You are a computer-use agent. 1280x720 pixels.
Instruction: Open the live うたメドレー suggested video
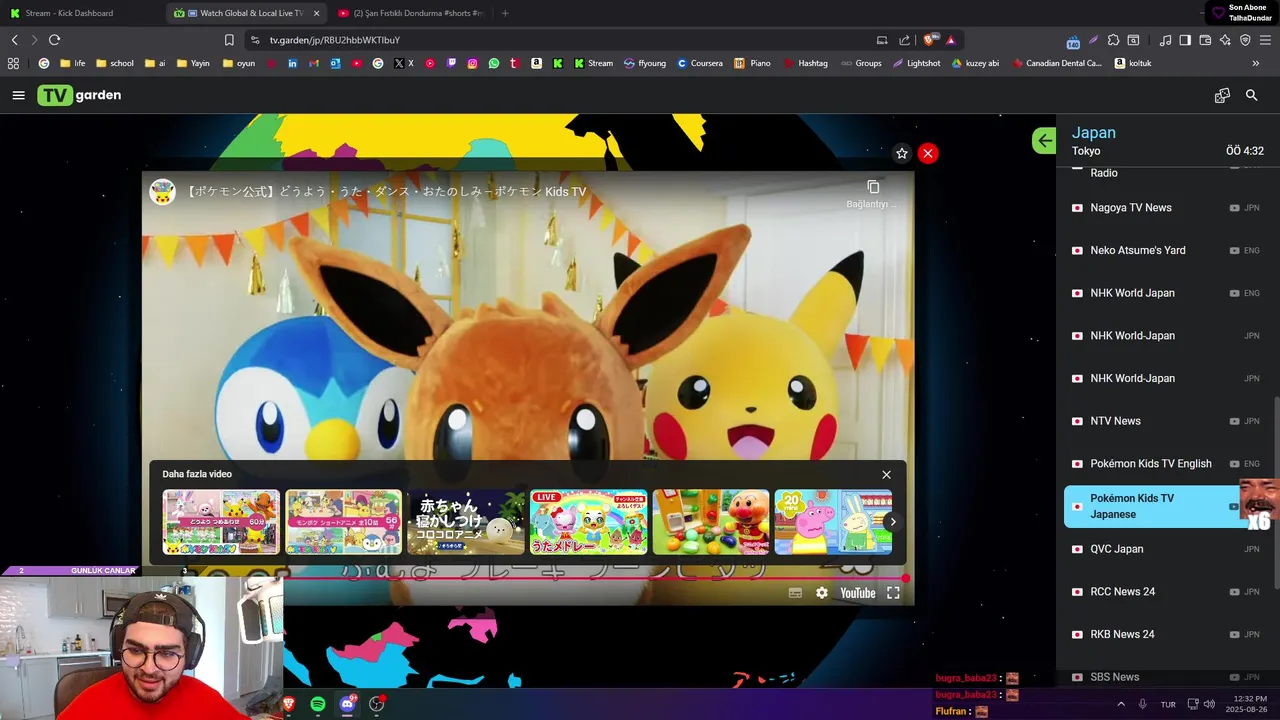point(588,521)
